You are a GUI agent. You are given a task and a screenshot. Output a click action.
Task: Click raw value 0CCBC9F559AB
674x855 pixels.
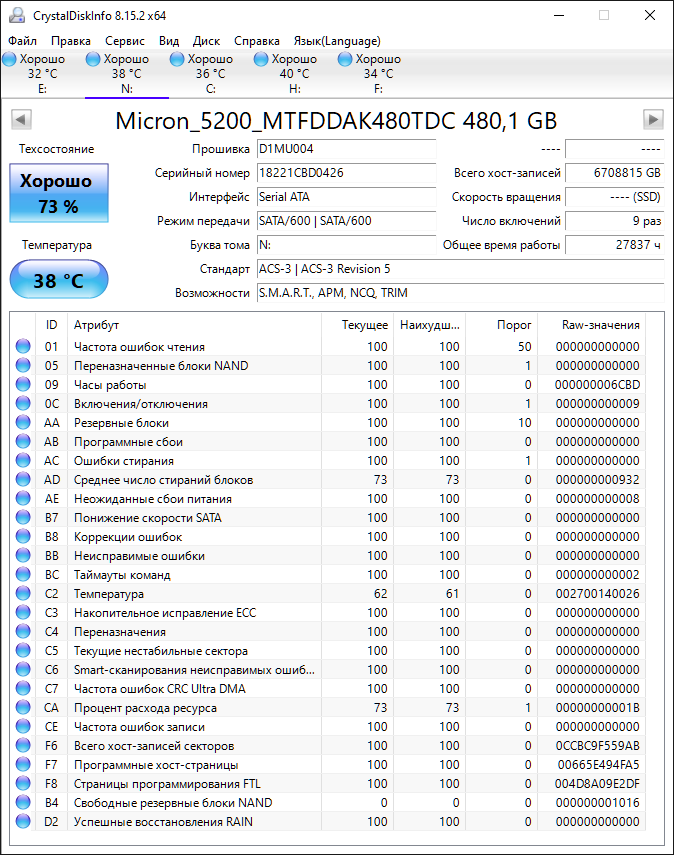pyautogui.click(x=597, y=745)
